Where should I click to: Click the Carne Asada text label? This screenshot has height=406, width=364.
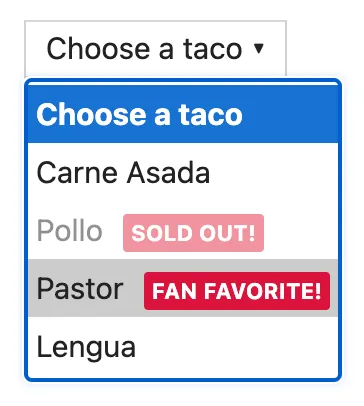pos(123,172)
